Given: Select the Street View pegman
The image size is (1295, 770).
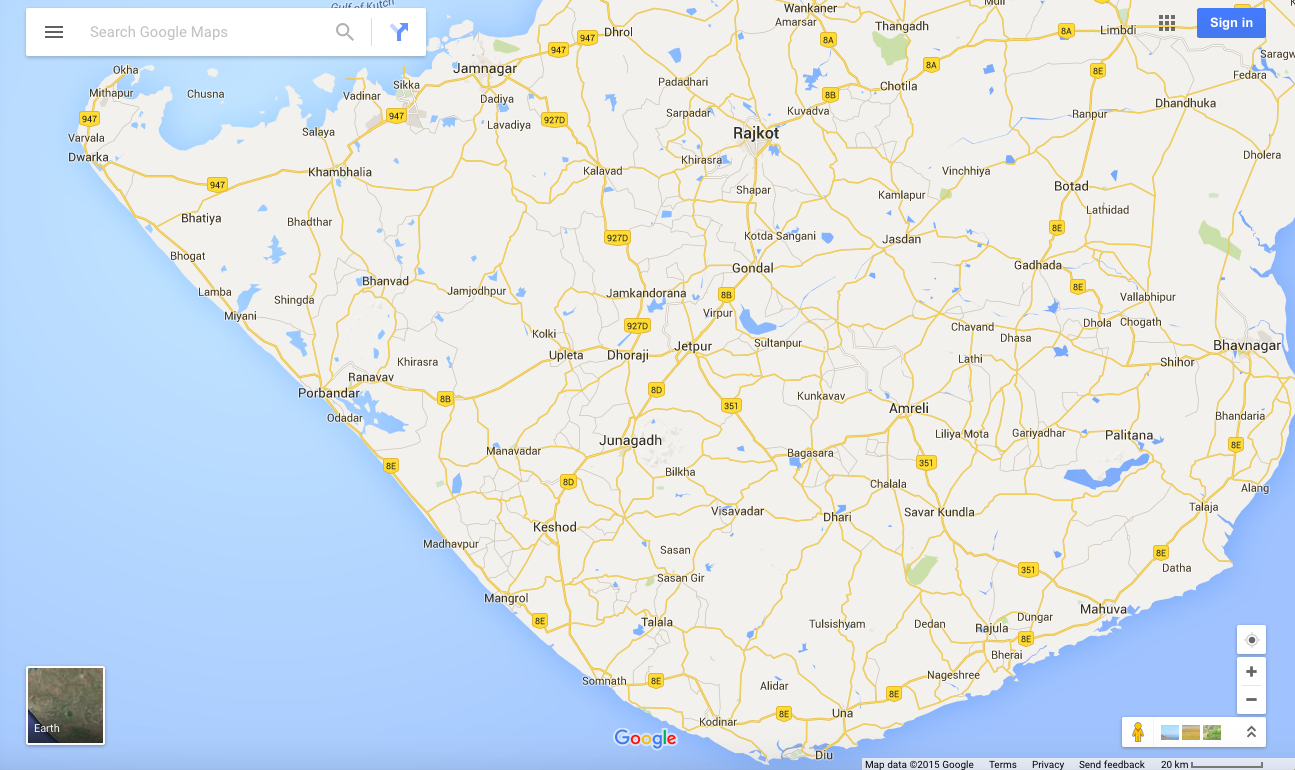Looking at the screenshot, I should (x=1137, y=732).
